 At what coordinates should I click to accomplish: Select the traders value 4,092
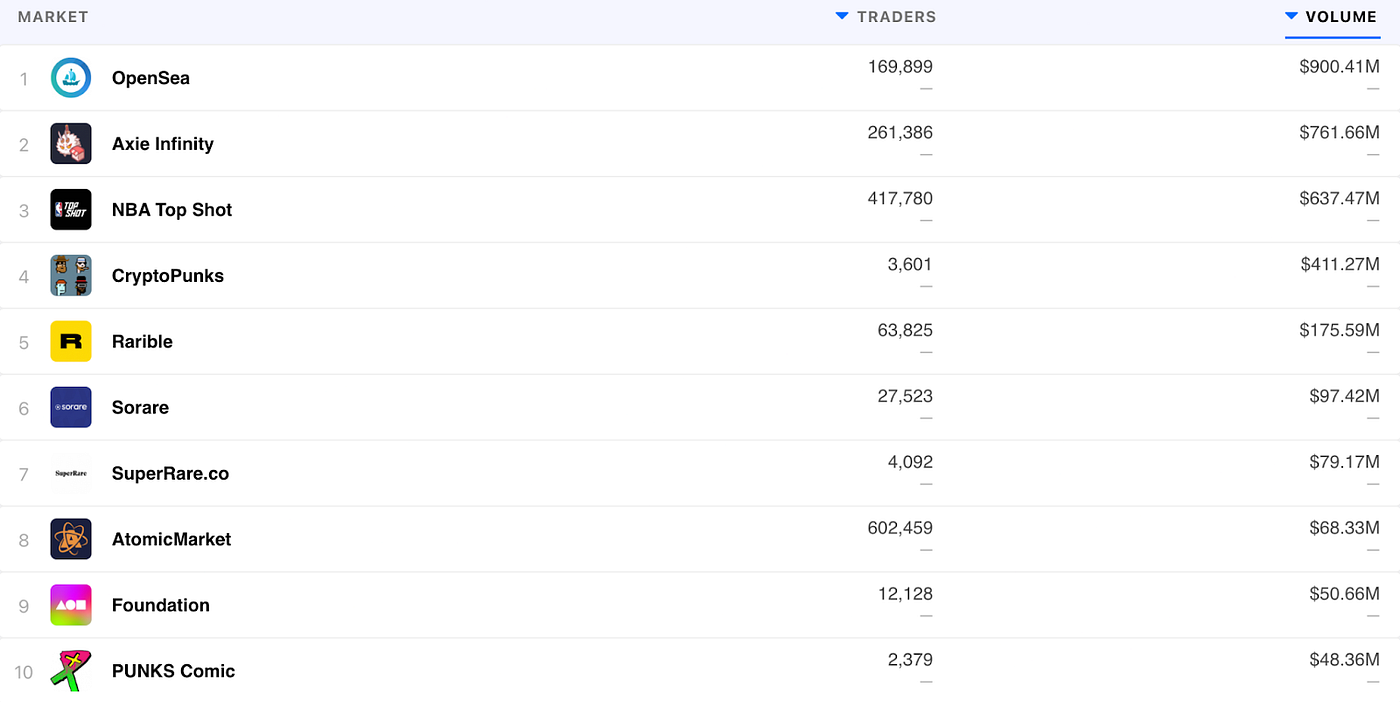coord(909,463)
